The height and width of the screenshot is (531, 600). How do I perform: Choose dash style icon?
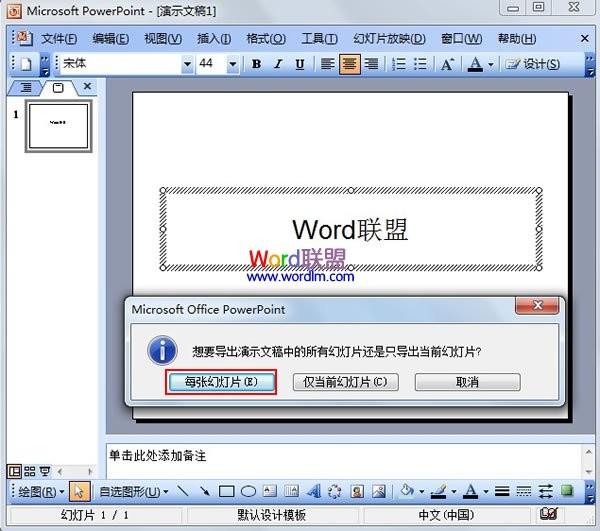tap(523, 492)
